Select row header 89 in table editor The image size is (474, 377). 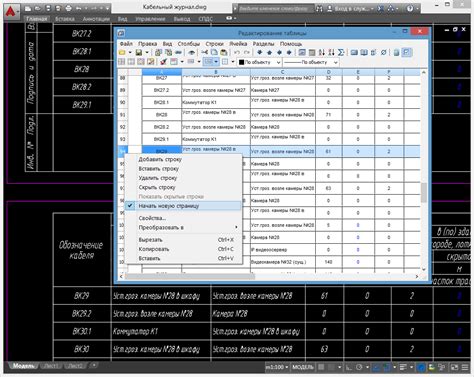[x=123, y=90]
